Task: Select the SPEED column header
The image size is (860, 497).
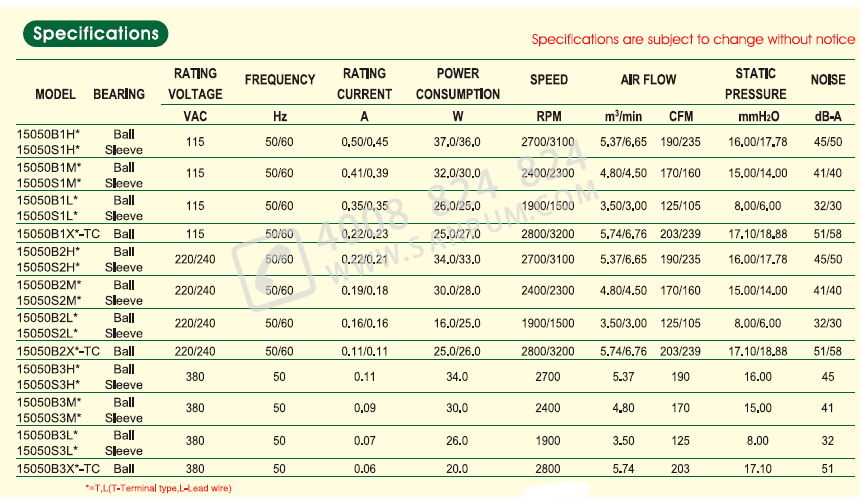Action: 549,79
